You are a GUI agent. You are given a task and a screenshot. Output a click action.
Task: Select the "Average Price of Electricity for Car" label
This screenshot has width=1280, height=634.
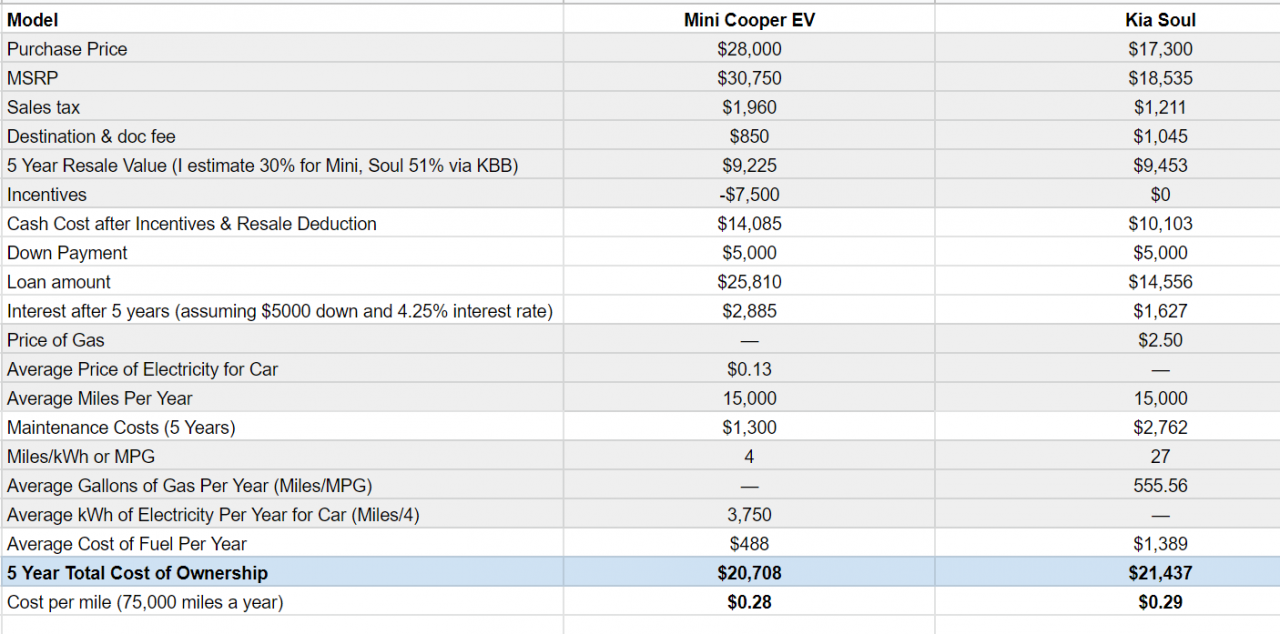pos(142,369)
